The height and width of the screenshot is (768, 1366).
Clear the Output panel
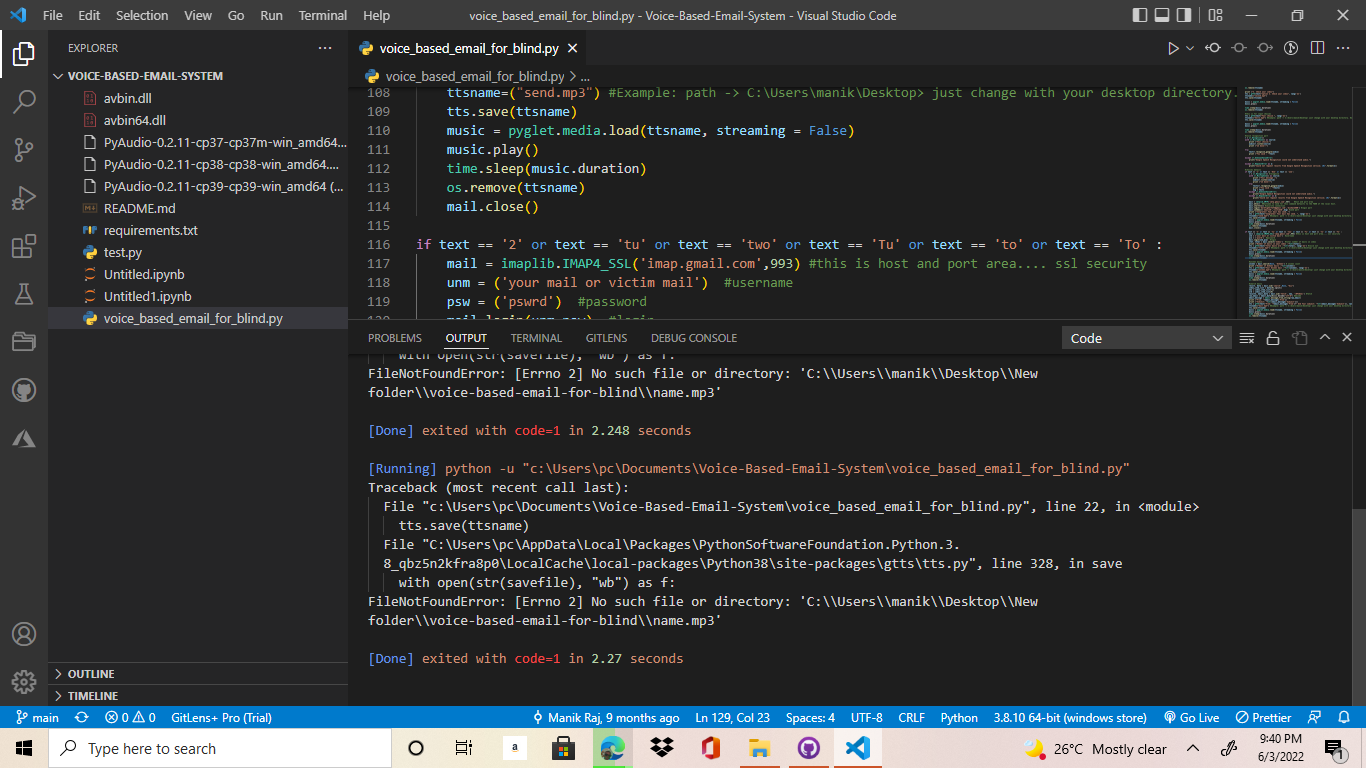(1246, 338)
